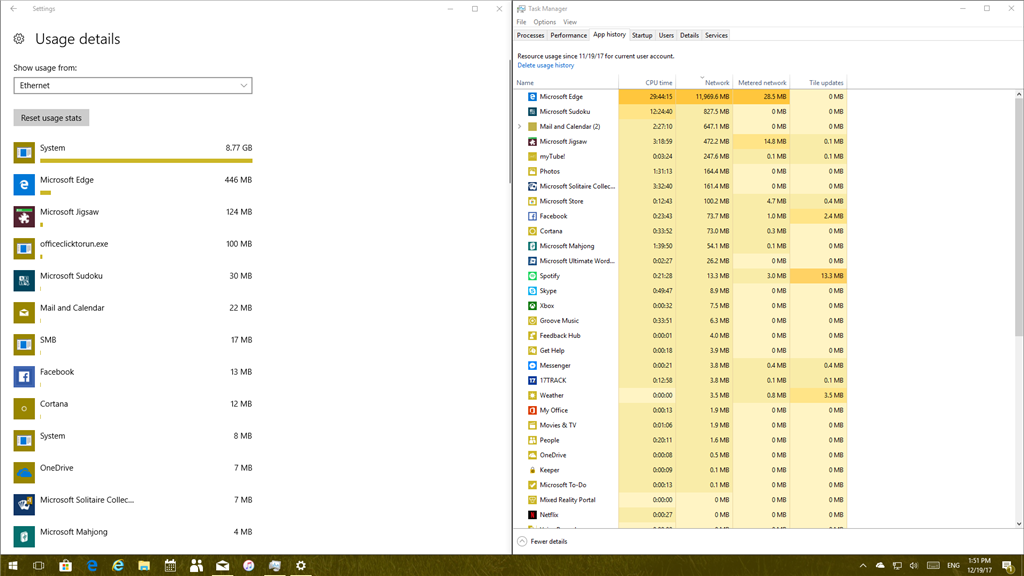Click the Microsoft Solitaire Collection icon in Settings
The height and width of the screenshot is (576, 1024).
(24, 504)
